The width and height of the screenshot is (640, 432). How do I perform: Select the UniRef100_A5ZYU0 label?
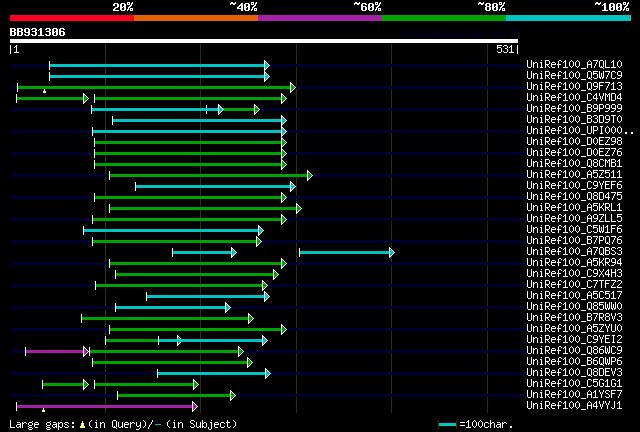coord(574,329)
